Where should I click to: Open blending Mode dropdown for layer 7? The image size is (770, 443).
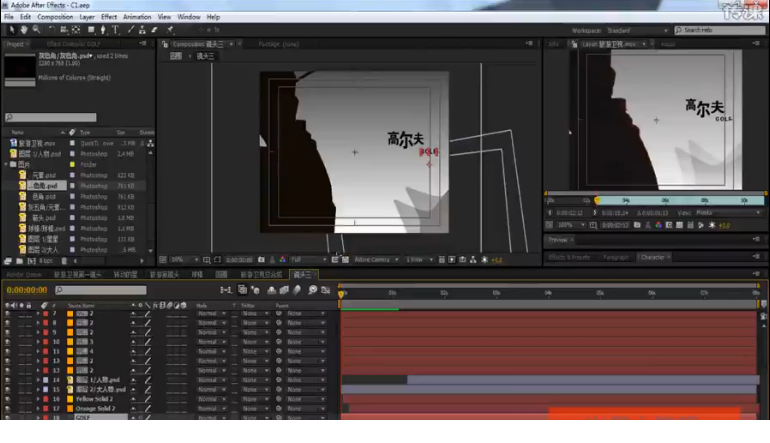(211, 313)
